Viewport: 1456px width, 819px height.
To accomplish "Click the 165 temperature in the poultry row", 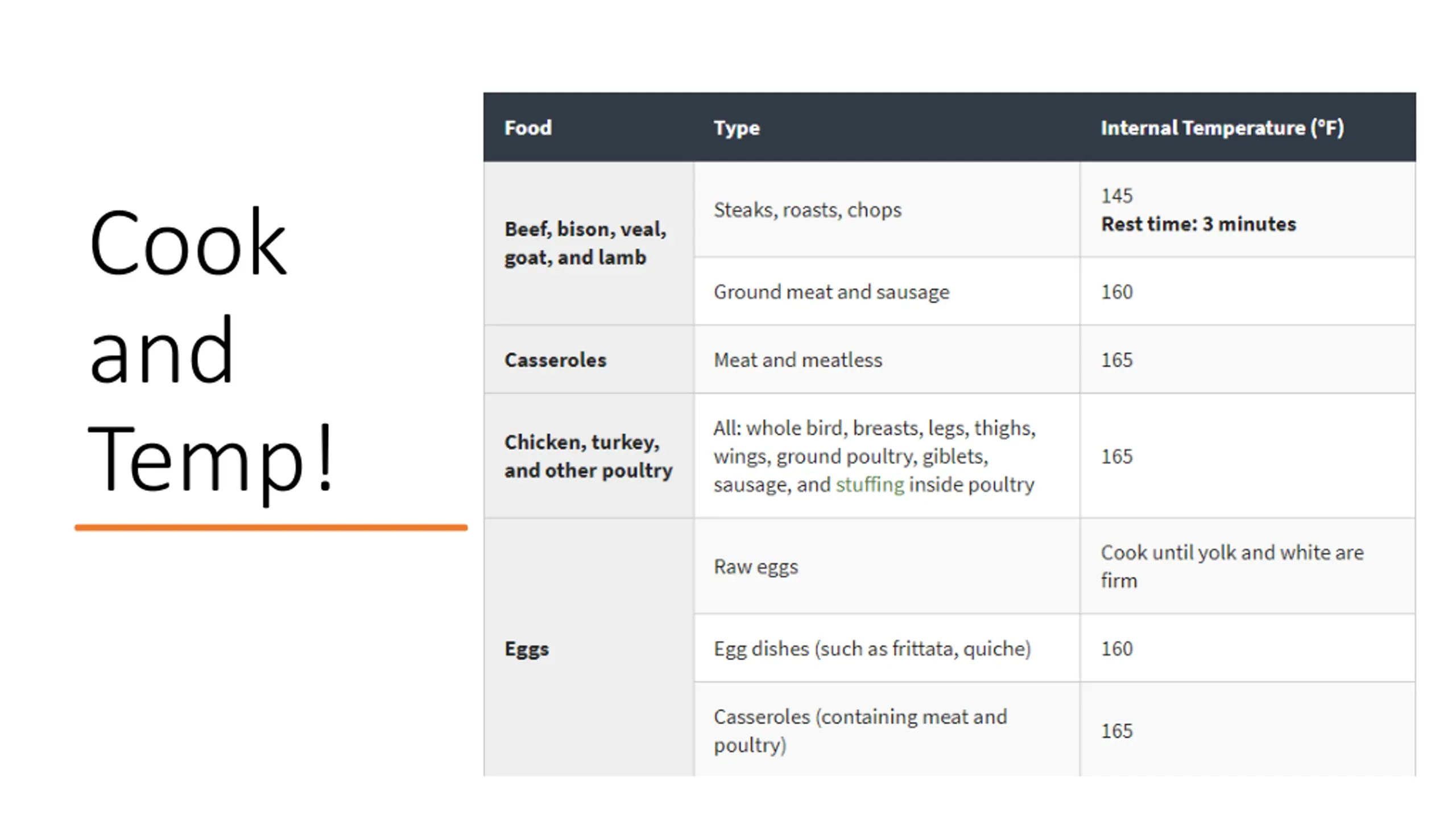I will click(x=1116, y=456).
